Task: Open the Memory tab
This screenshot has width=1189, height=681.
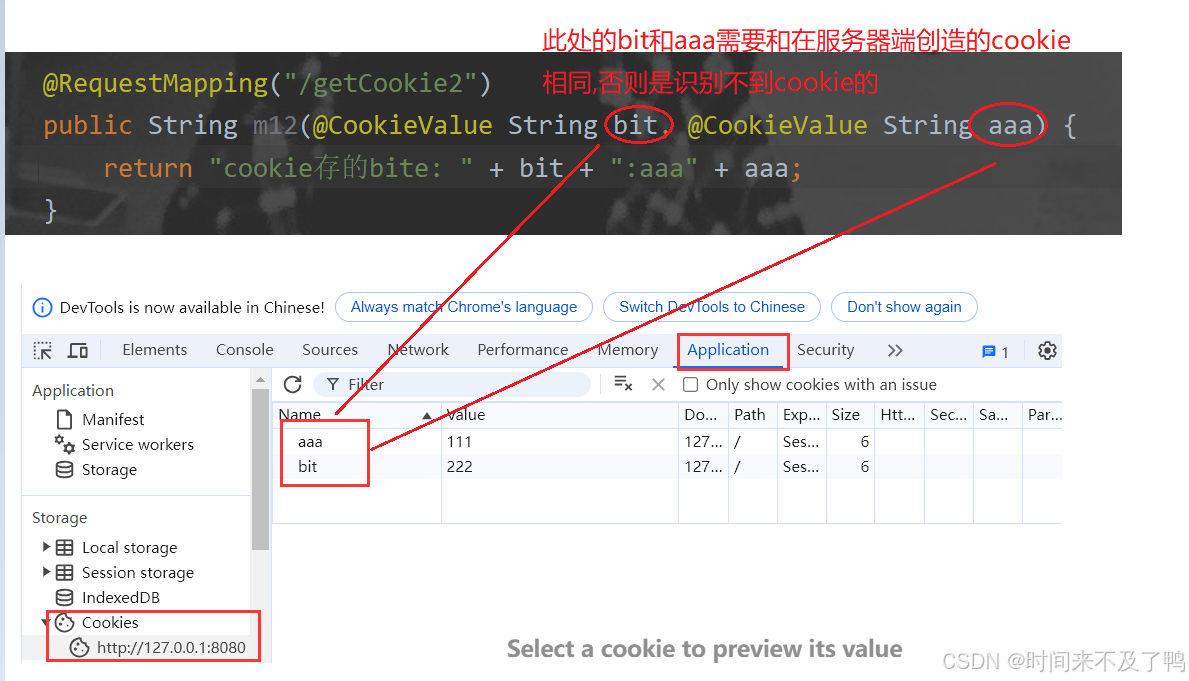Action: (x=627, y=350)
